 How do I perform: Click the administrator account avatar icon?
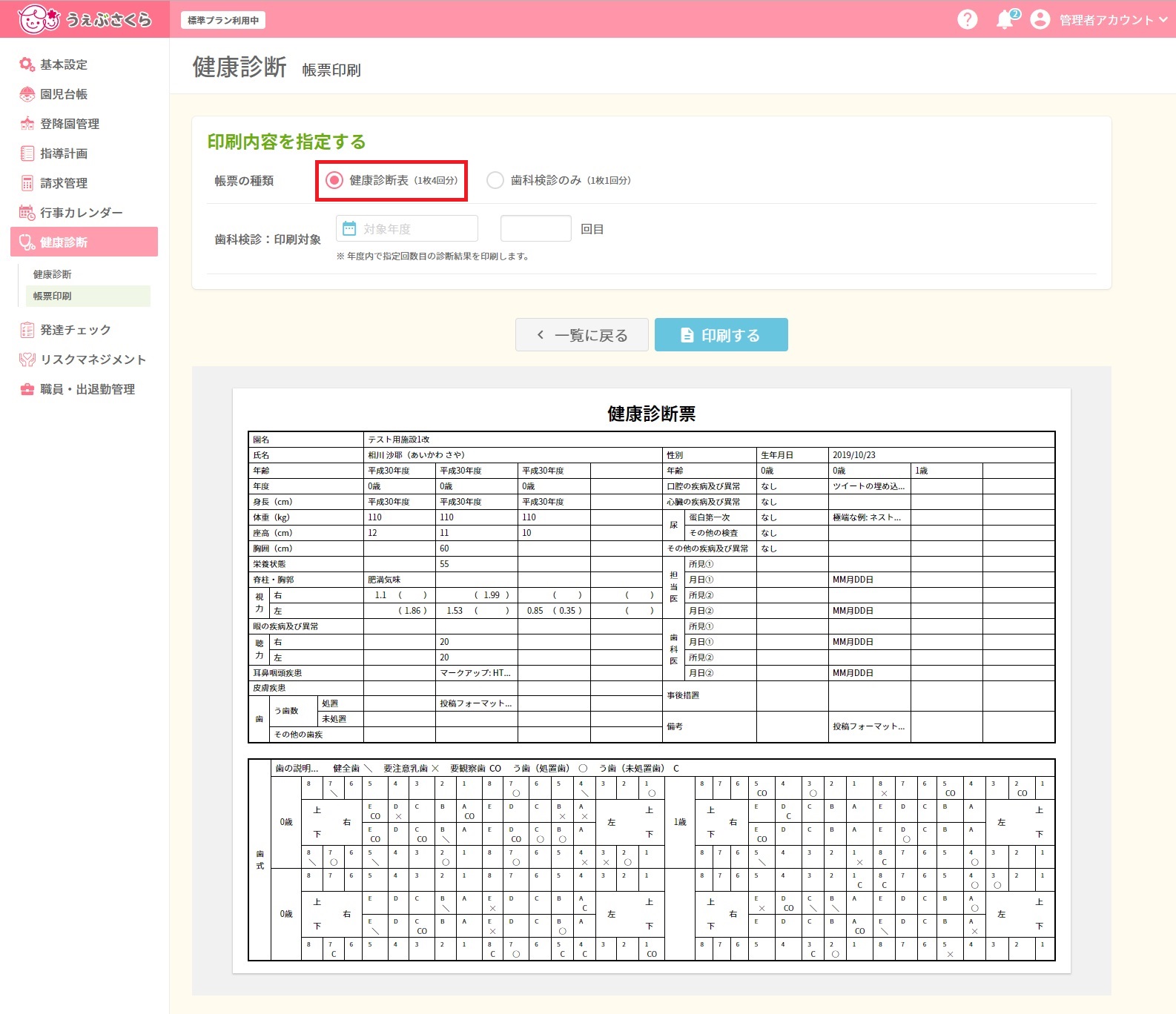pyautogui.click(x=1040, y=19)
